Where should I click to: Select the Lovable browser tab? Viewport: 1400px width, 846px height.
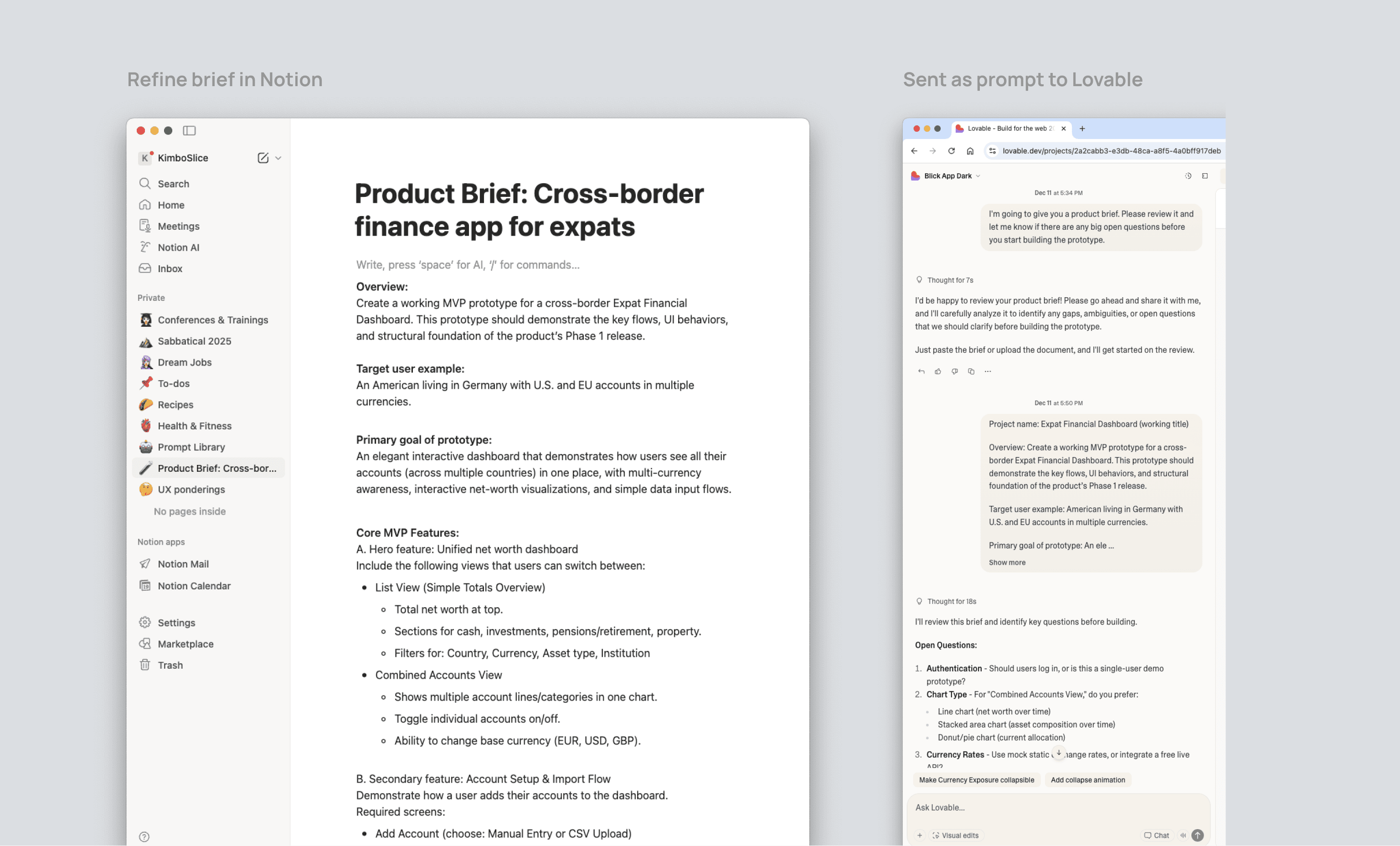click(x=1009, y=129)
